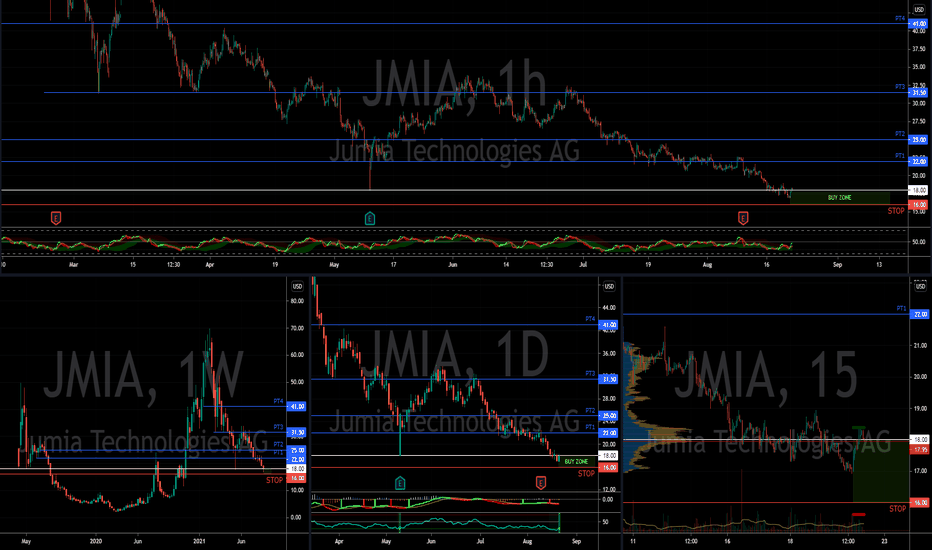Image resolution: width=932 pixels, height=550 pixels.
Task: Open USD currency selector on 1h chart
Action: tap(919, 10)
